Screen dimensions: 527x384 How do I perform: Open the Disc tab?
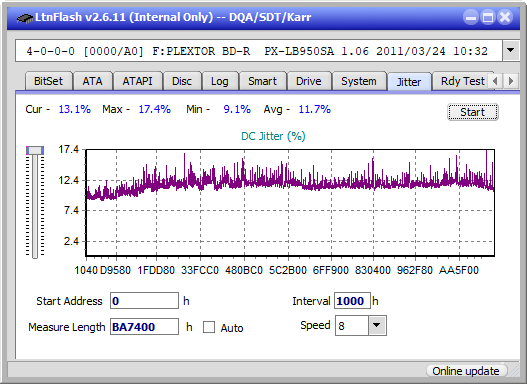coord(182,81)
